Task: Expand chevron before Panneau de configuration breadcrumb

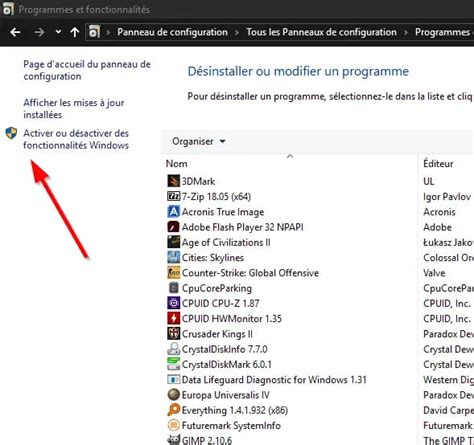Action: point(108,32)
